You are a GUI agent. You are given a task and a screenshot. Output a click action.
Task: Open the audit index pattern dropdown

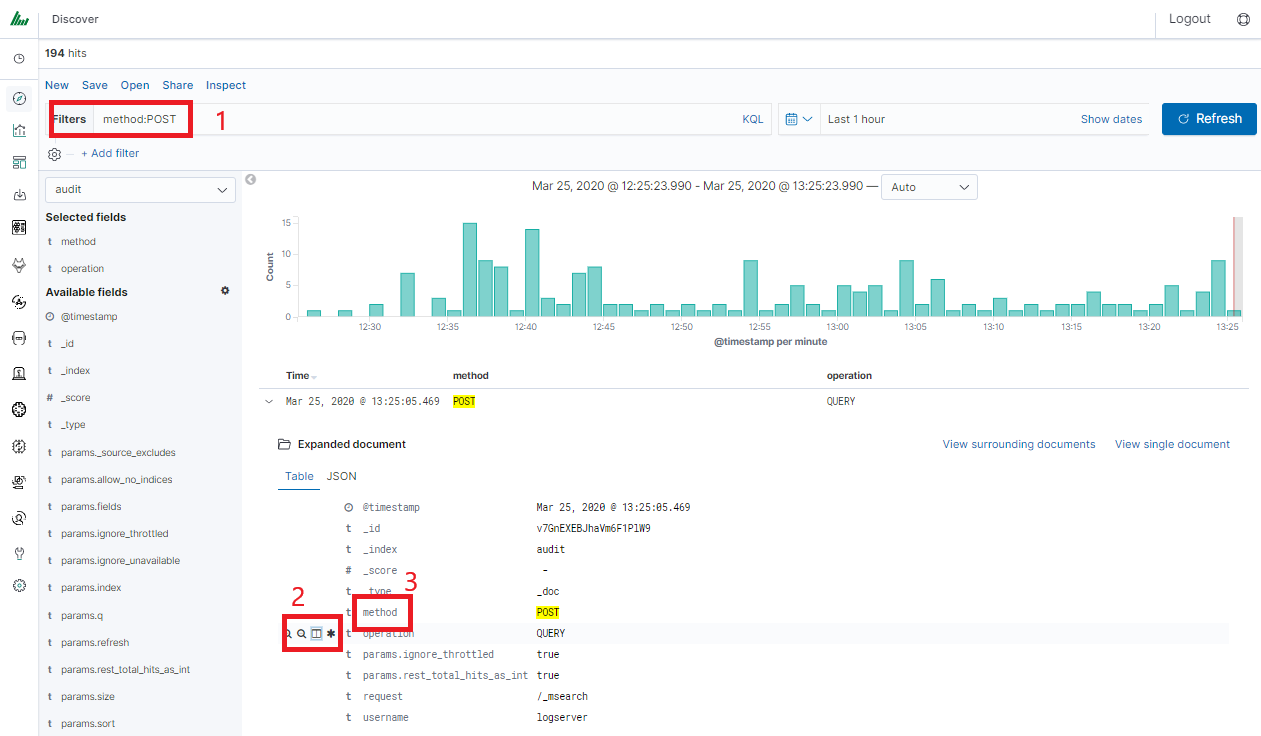140,189
